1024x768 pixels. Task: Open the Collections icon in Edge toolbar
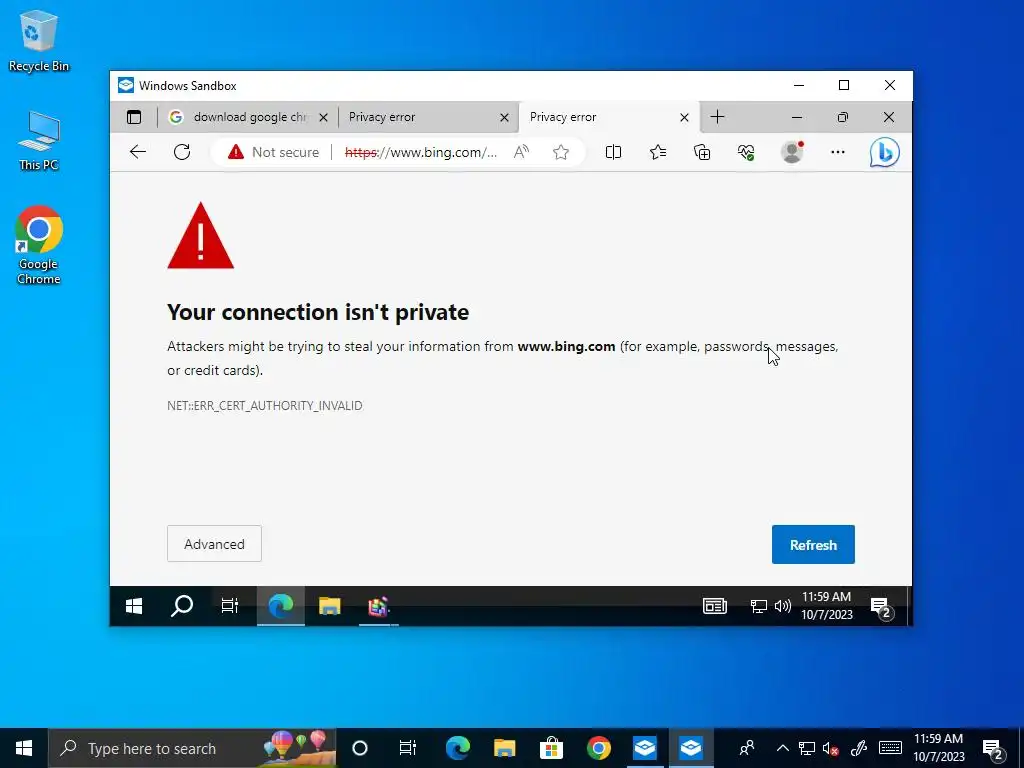702,152
